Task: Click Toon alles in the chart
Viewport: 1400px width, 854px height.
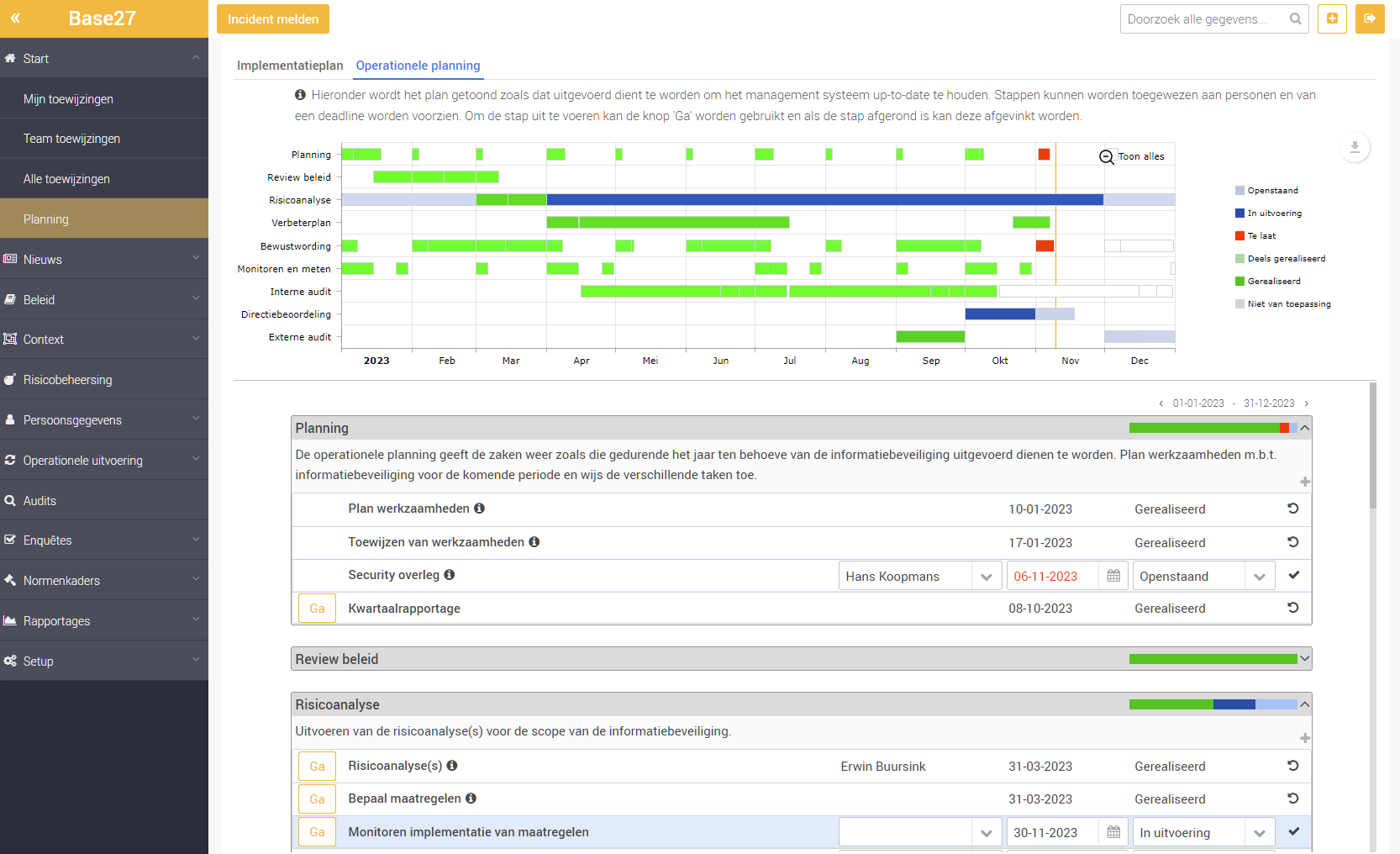Action: (x=1141, y=156)
